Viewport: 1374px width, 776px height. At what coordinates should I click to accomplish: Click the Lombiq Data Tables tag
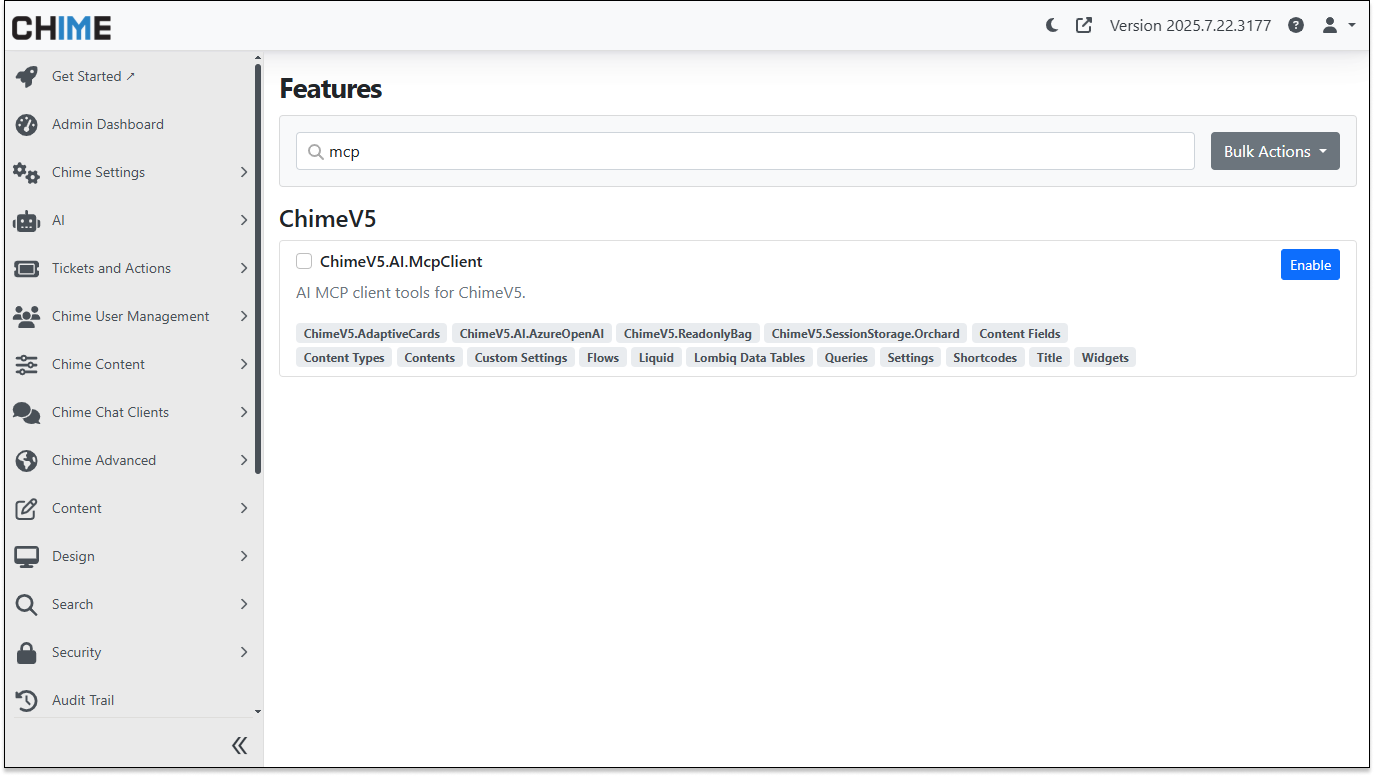(750, 358)
